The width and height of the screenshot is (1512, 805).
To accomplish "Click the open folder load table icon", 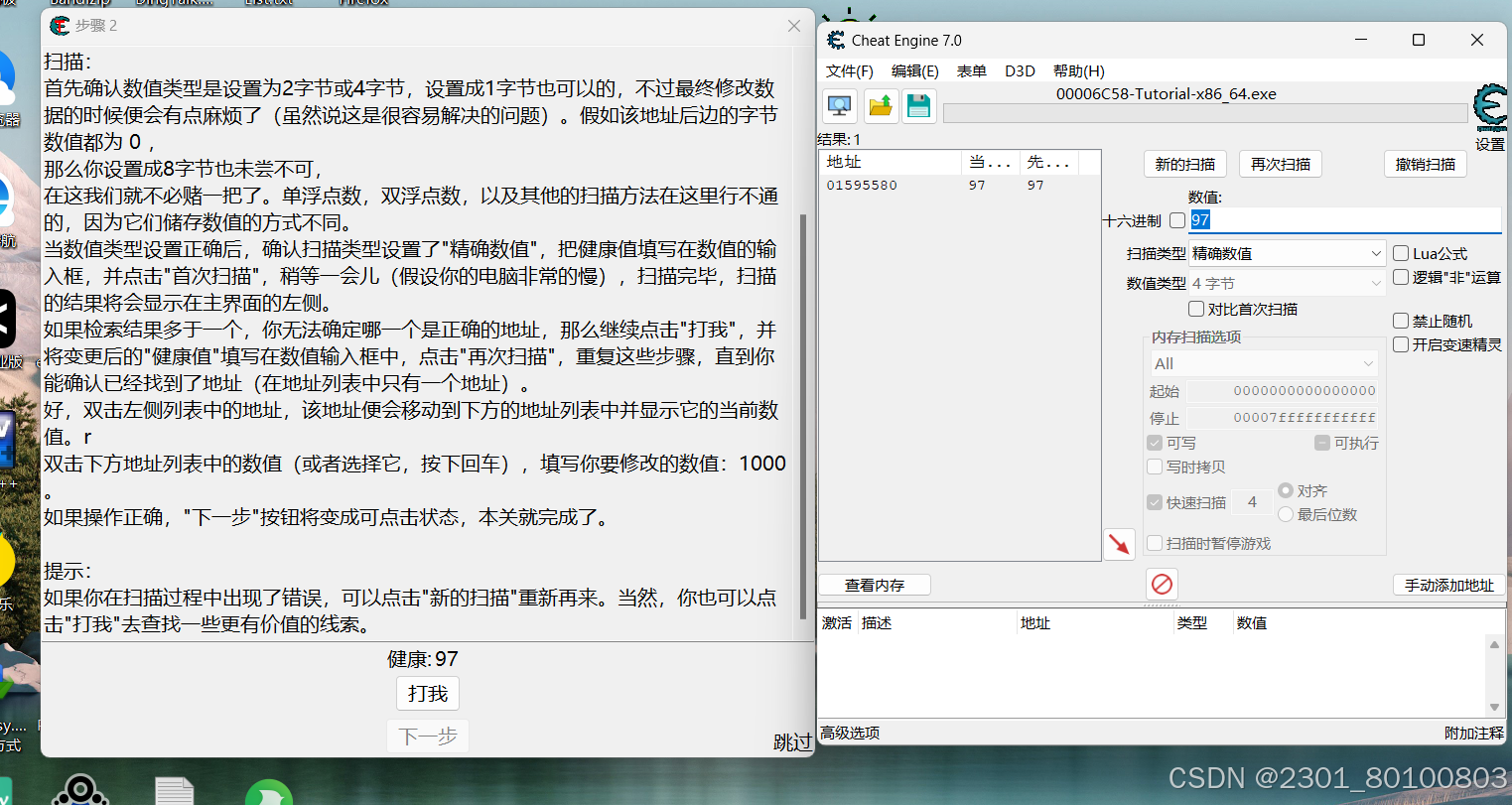I will point(880,106).
